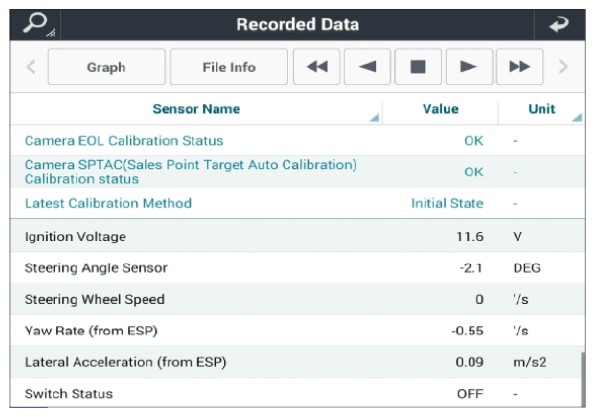Viewport: 595px width, 417px height.
Task: Click the Value column header
Action: coord(440,109)
